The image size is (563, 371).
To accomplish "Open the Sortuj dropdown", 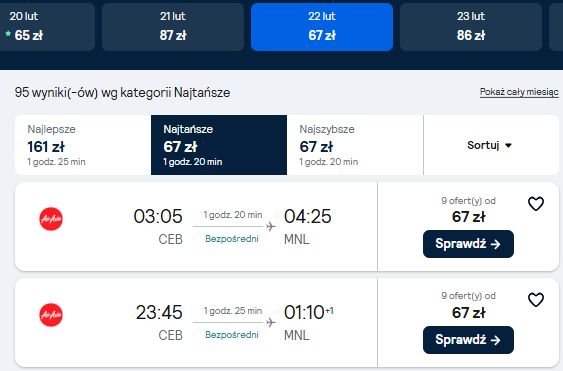I will point(491,145).
